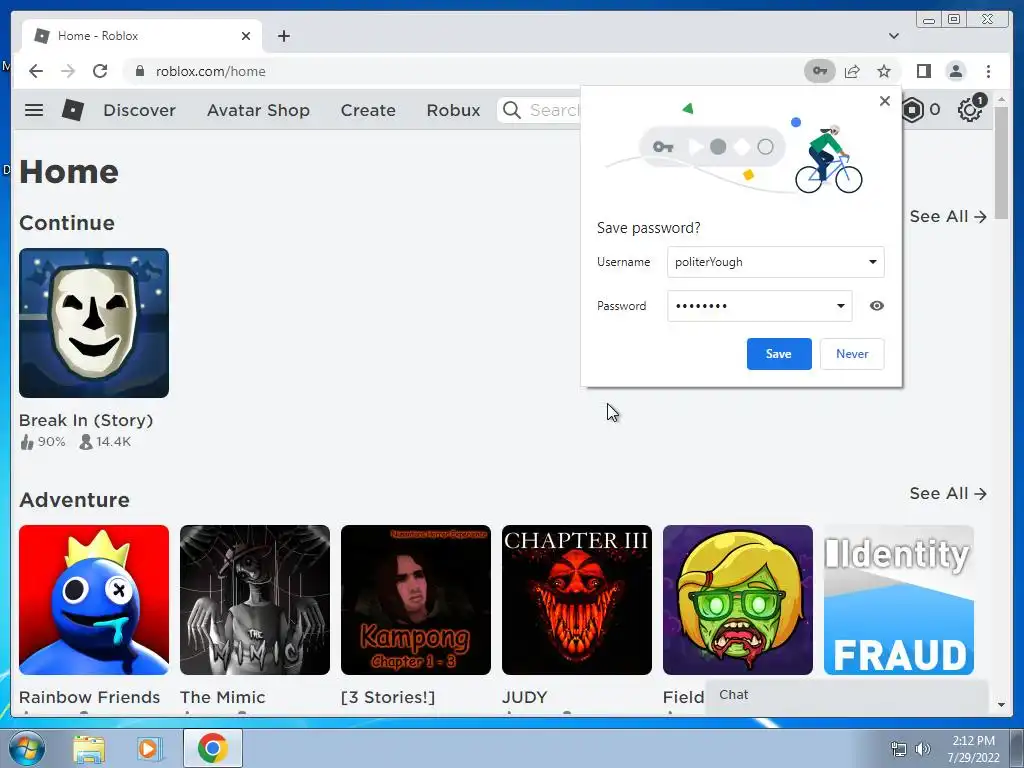Open the tab search chevron

point(894,36)
